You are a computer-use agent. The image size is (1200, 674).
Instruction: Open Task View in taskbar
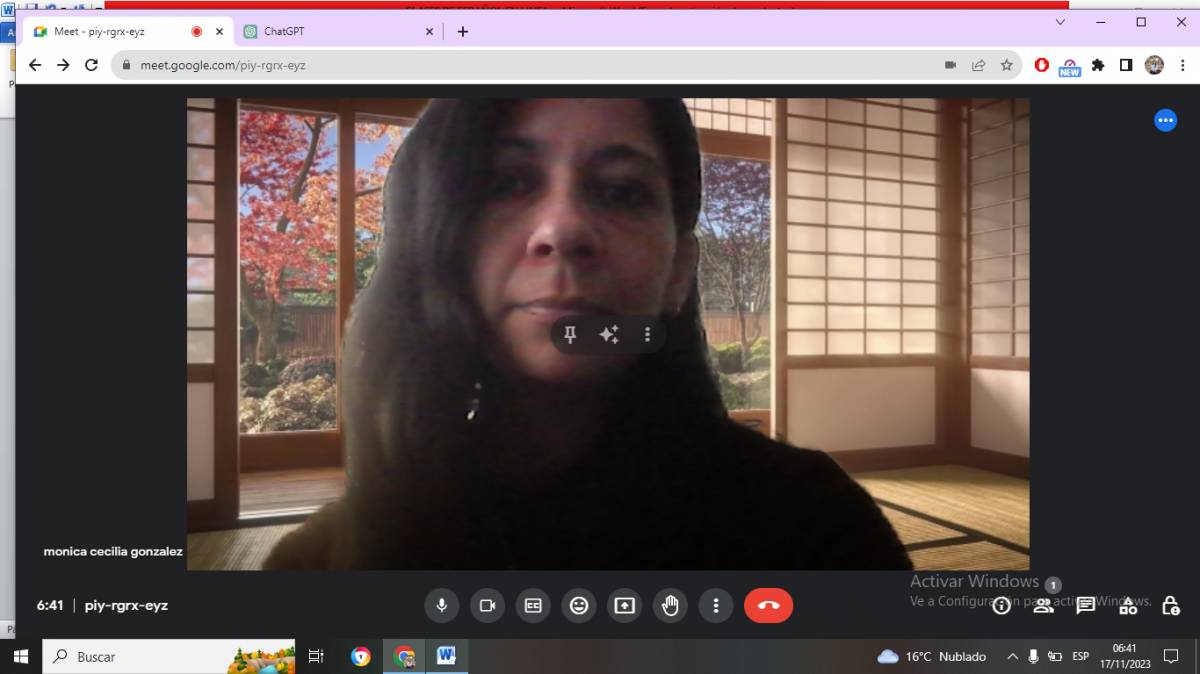click(316, 656)
